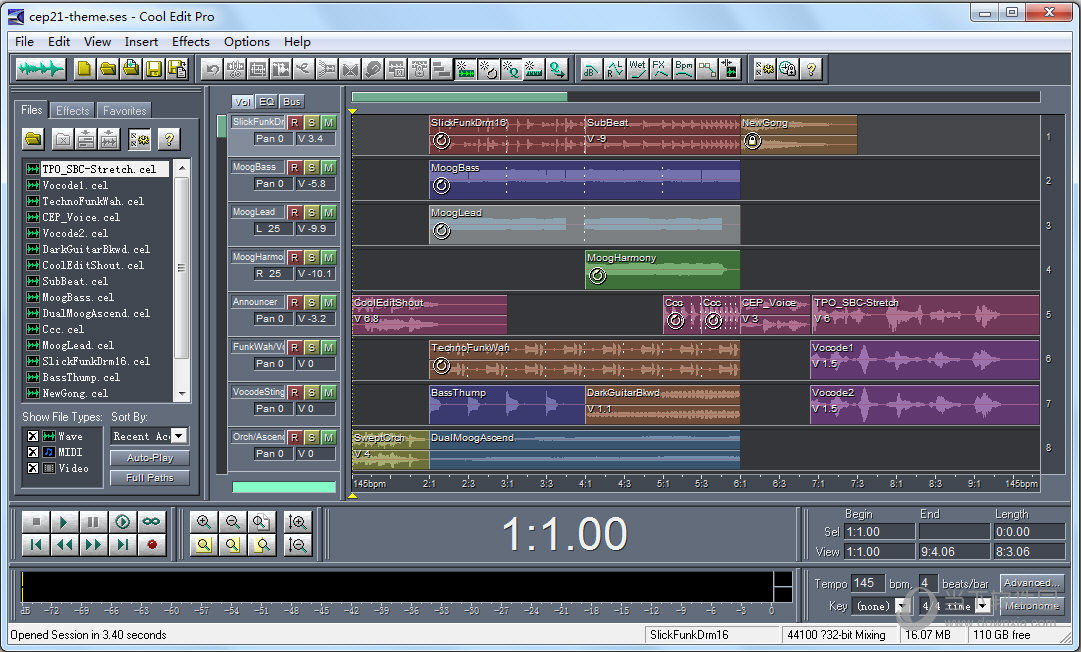Open the Sort By dropdown
The height and width of the screenshot is (652, 1081).
tap(179, 436)
